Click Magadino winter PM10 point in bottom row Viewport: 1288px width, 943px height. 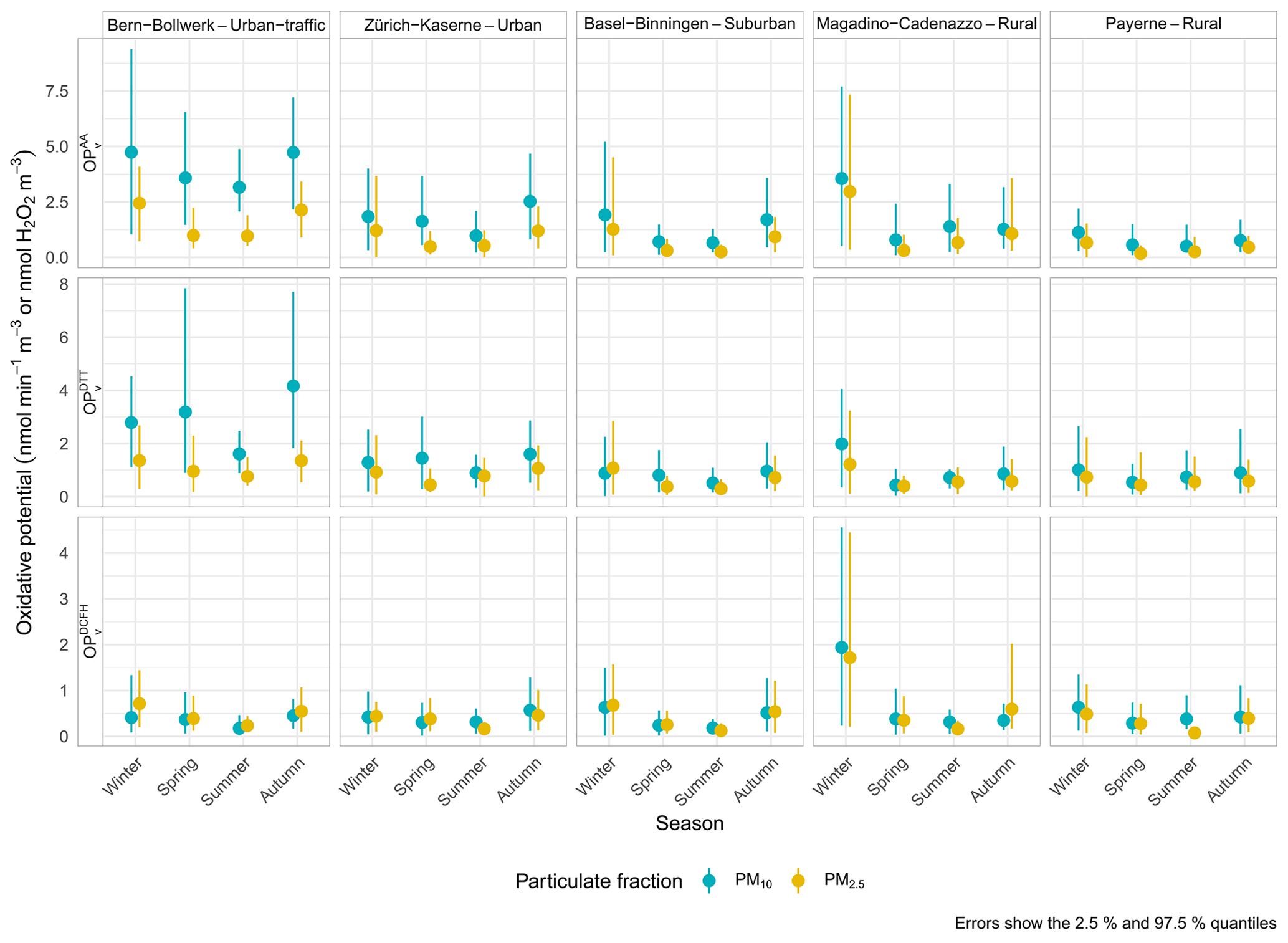(841, 648)
